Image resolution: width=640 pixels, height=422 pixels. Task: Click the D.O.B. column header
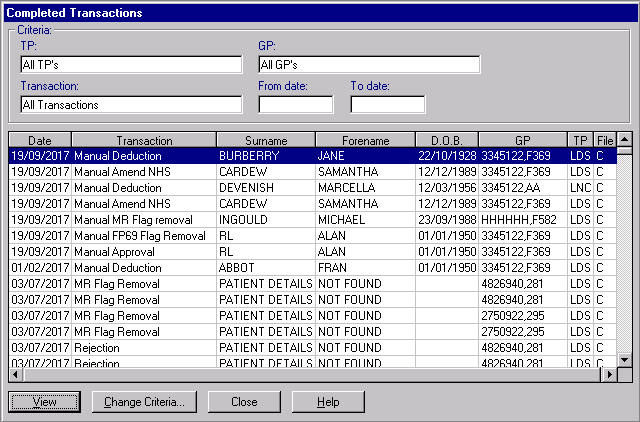pos(447,141)
